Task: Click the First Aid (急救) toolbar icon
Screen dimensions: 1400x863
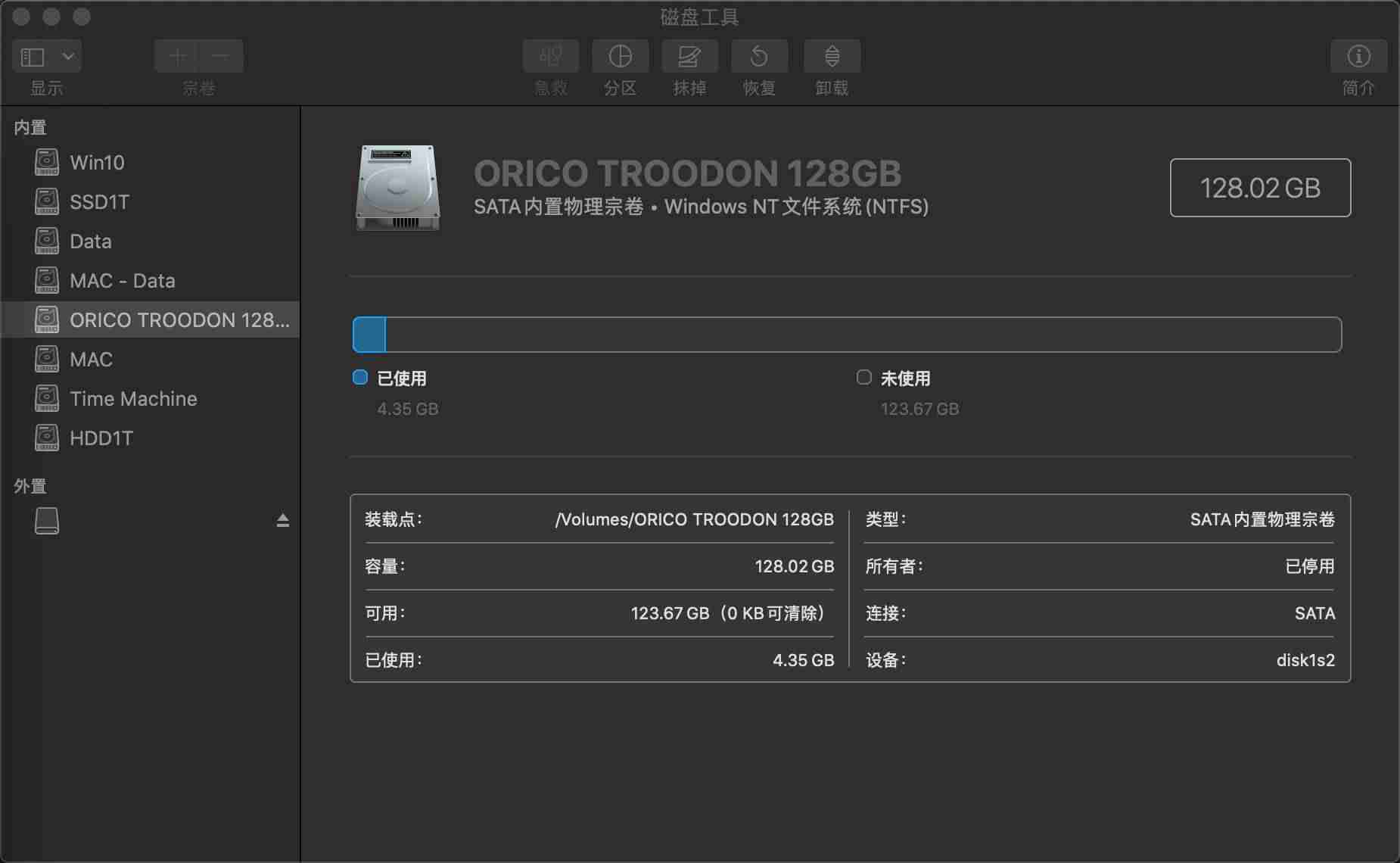Action: pyautogui.click(x=550, y=56)
